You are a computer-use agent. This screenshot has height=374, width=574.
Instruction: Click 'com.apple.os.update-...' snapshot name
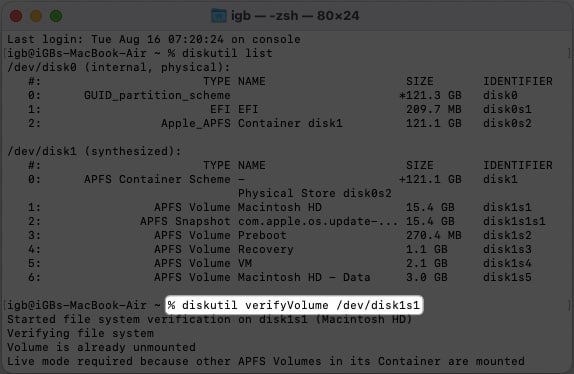click(x=318, y=221)
